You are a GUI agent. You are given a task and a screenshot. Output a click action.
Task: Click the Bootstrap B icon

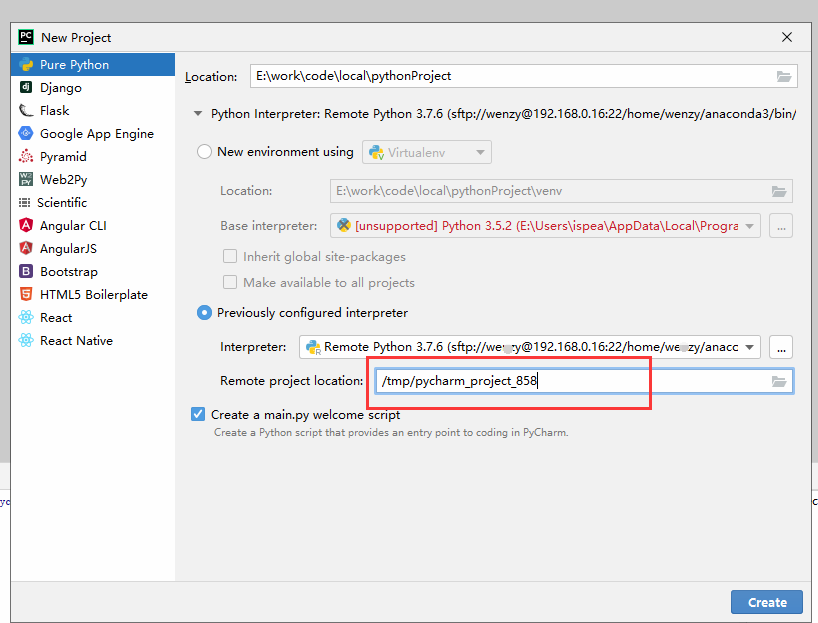coord(26,271)
